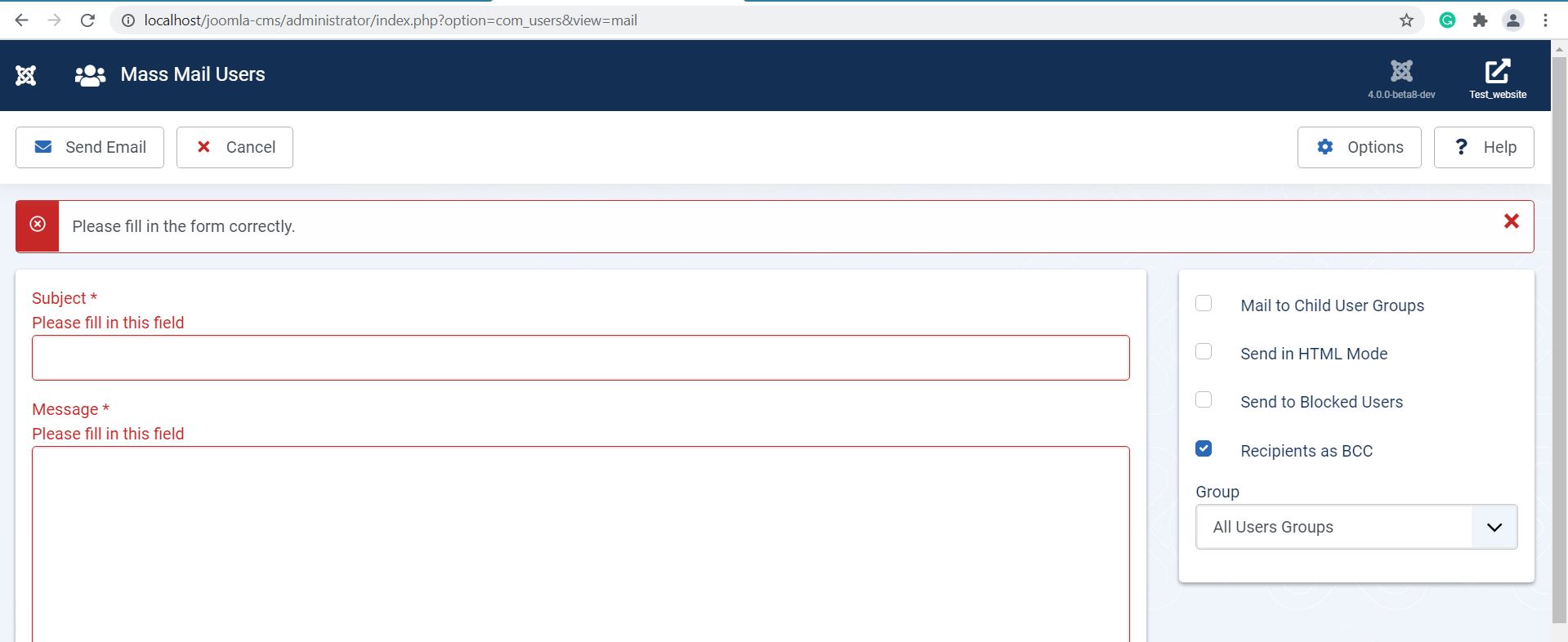The image size is (1568, 642).
Task: Click the error alert circle icon
Action: click(38, 224)
